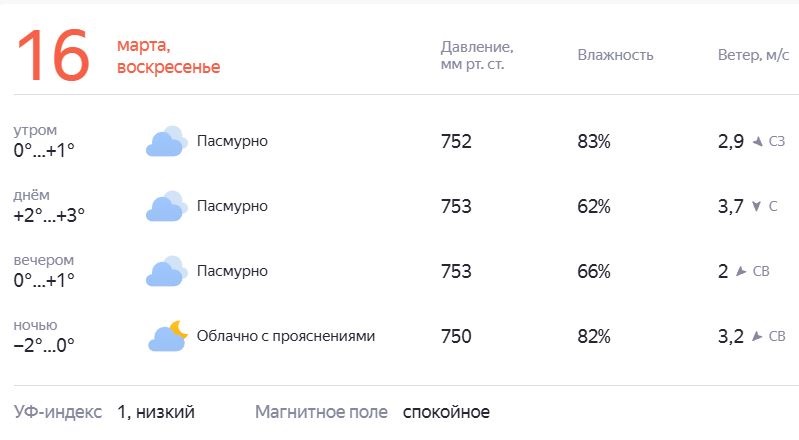Select the large date number 16
Viewport: 799px width, 440px height.
[x=53, y=55]
